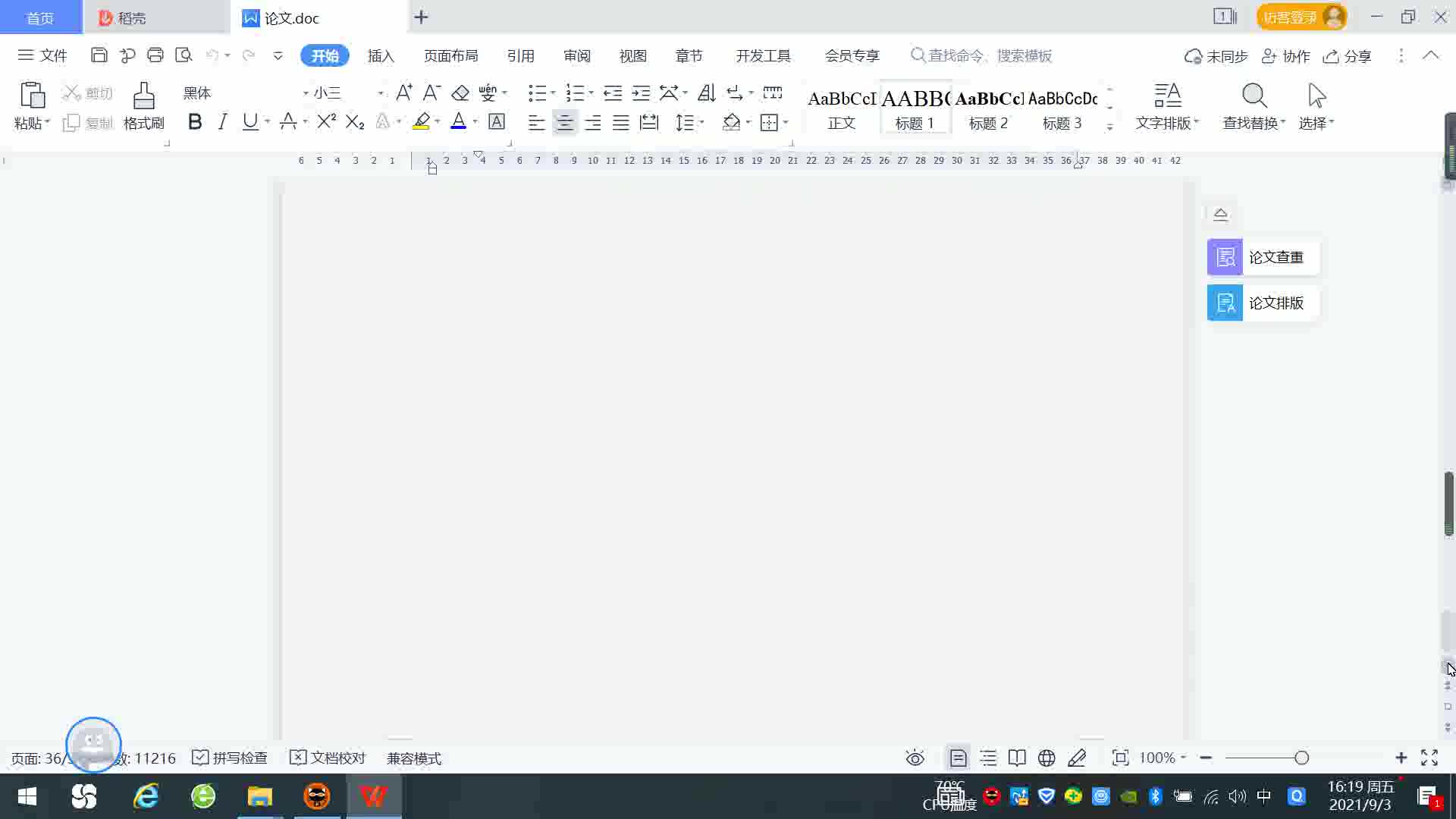Click the clear formatting eraser icon

coord(460,93)
